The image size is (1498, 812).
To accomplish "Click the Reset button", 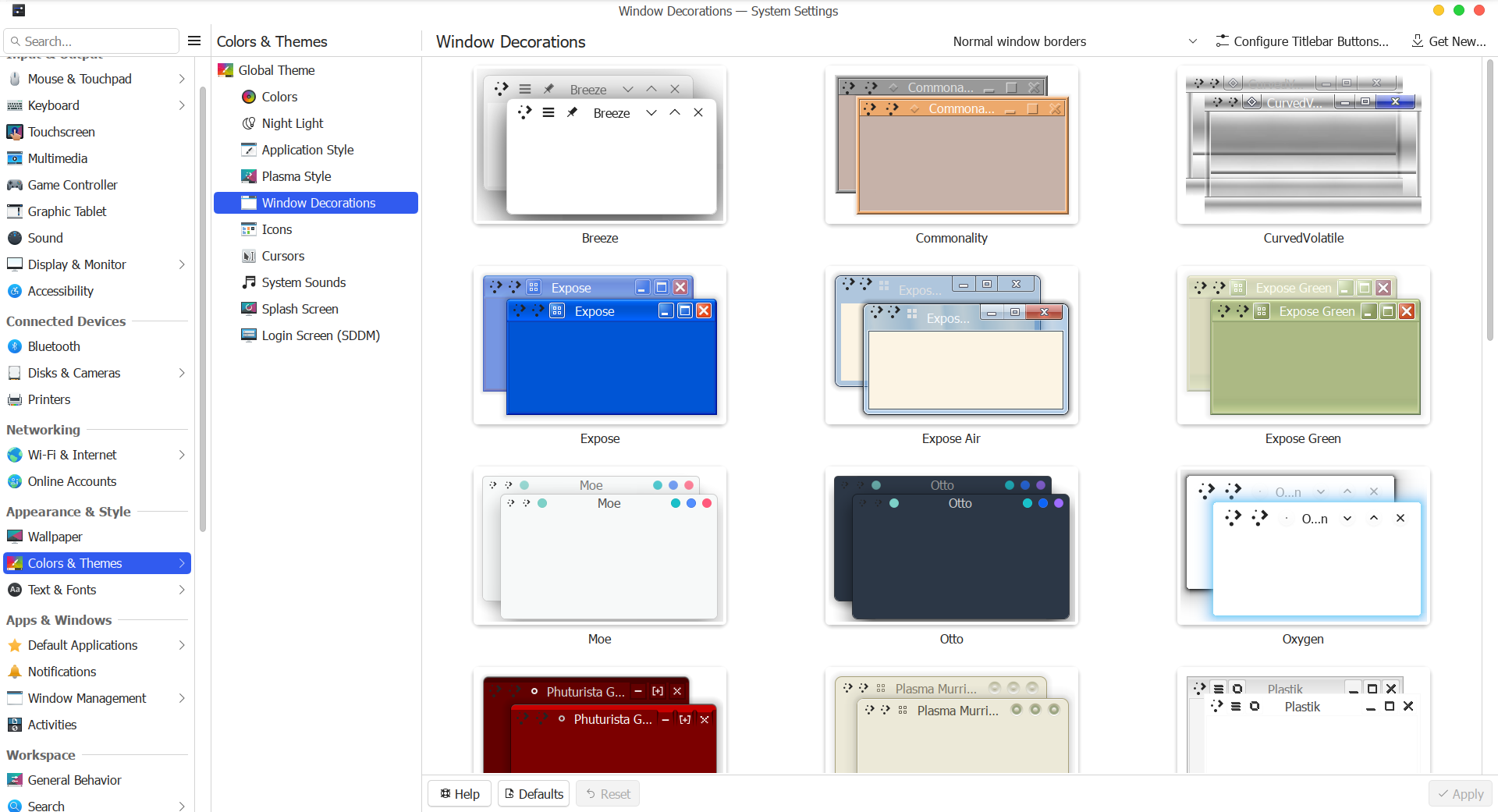I will 608,794.
